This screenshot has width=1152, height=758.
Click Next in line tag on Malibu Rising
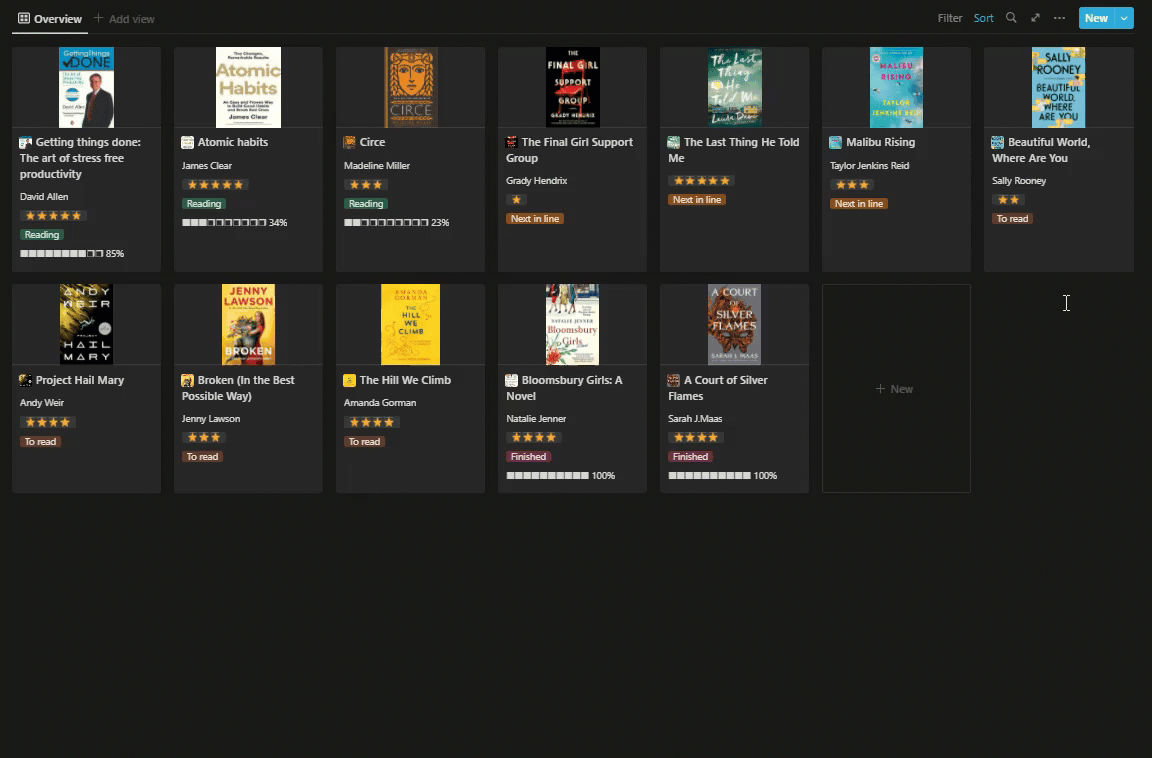[859, 203]
